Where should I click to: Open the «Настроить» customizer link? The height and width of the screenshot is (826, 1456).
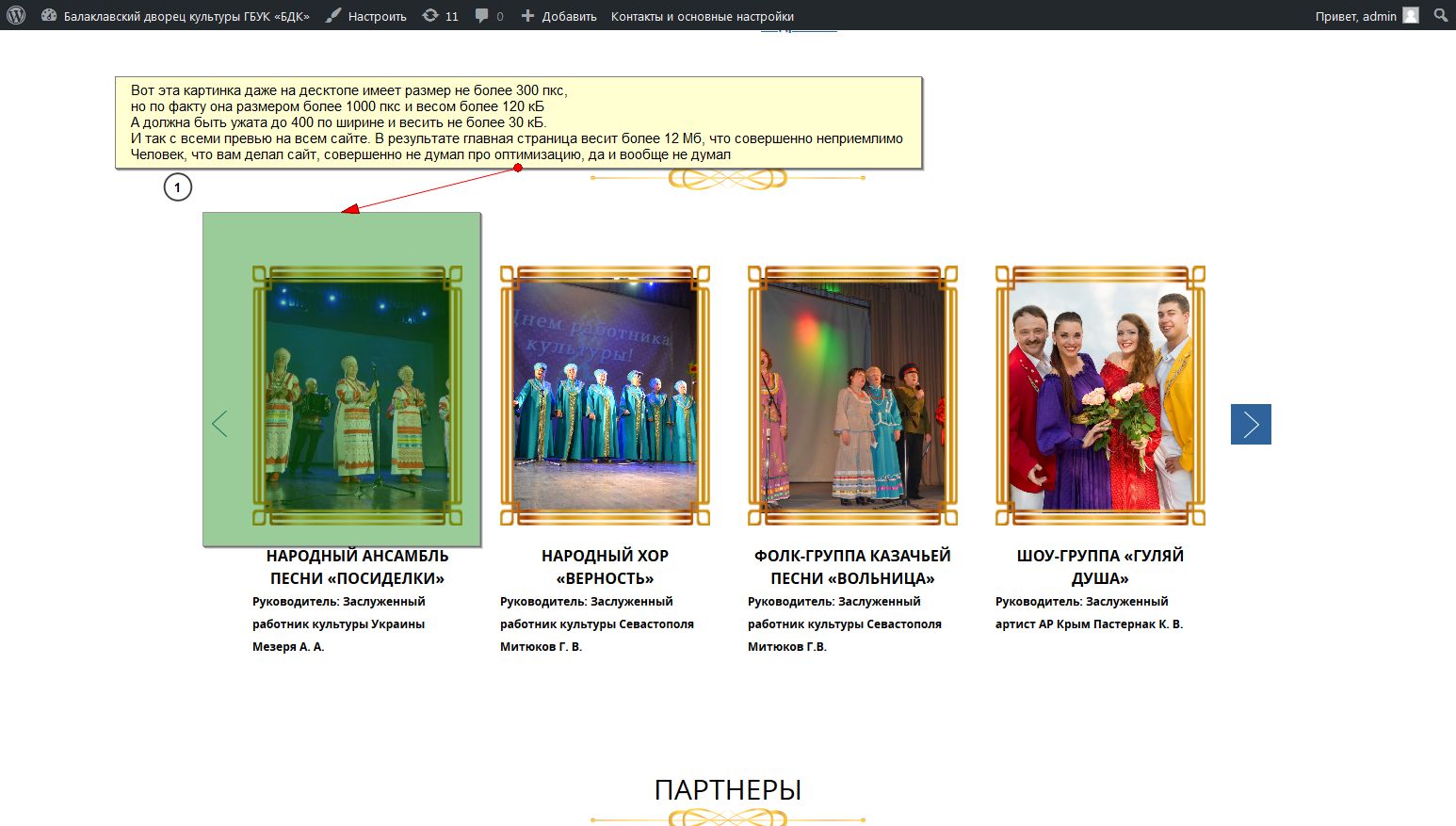tap(378, 16)
